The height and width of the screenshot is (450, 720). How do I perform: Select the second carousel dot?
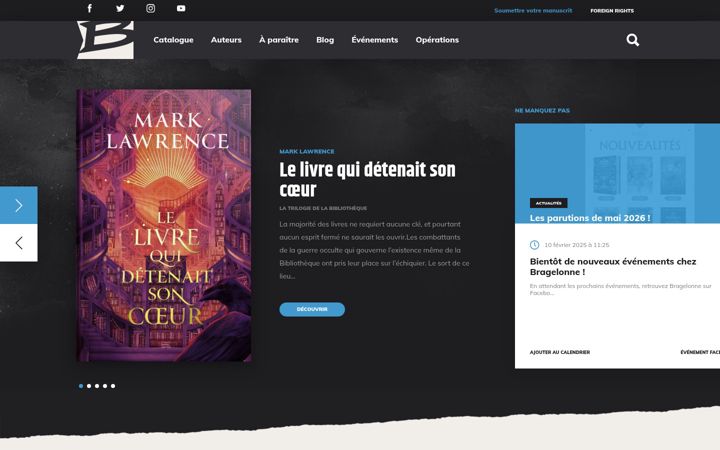[x=89, y=386]
